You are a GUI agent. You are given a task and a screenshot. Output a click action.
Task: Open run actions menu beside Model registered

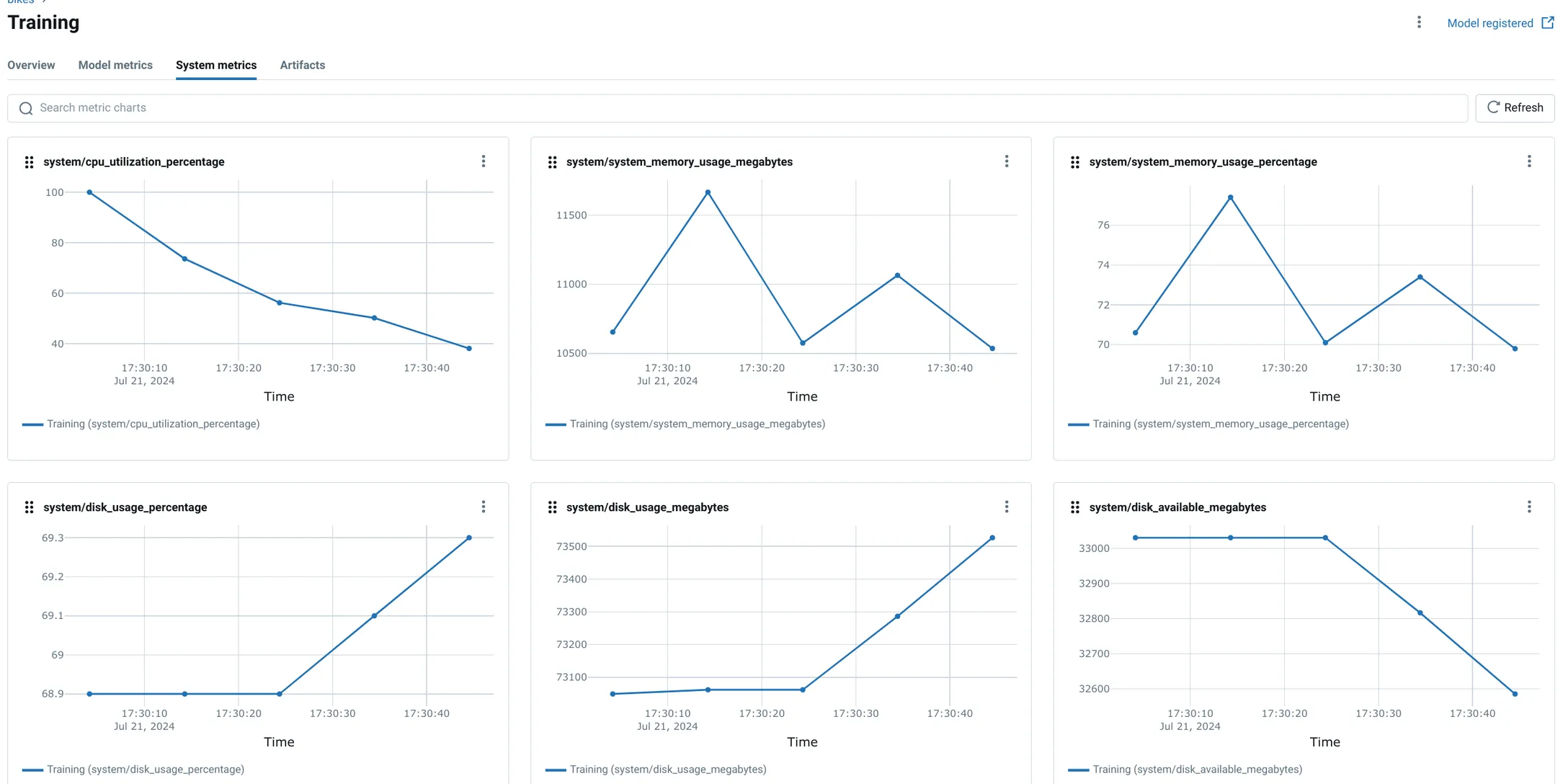1419,22
